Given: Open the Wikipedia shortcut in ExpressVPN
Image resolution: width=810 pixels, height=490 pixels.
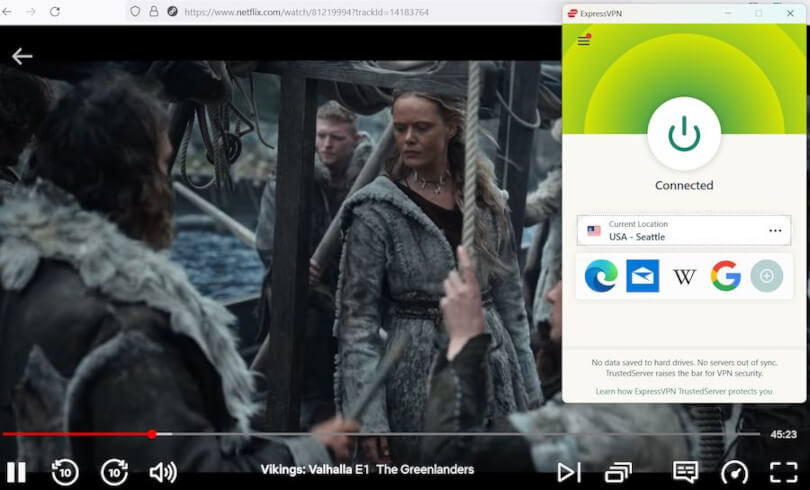Looking at the screenshot, I should tap(684, 277).
